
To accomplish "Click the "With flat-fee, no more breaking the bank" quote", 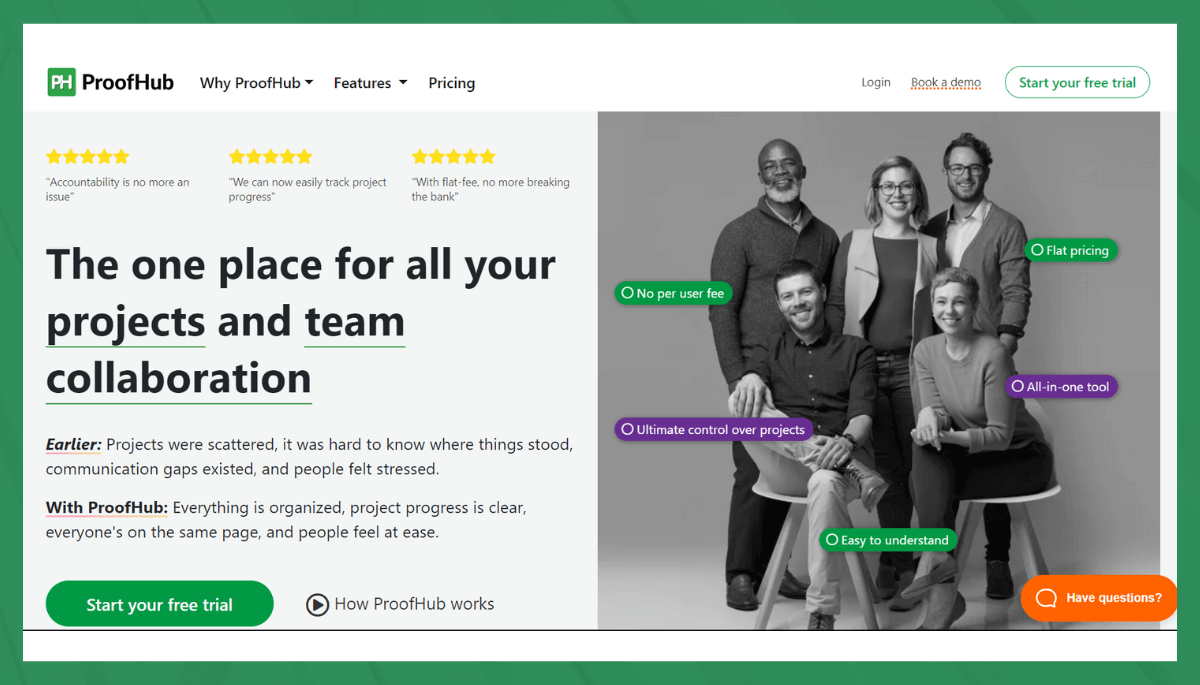I will coord(491,189).
